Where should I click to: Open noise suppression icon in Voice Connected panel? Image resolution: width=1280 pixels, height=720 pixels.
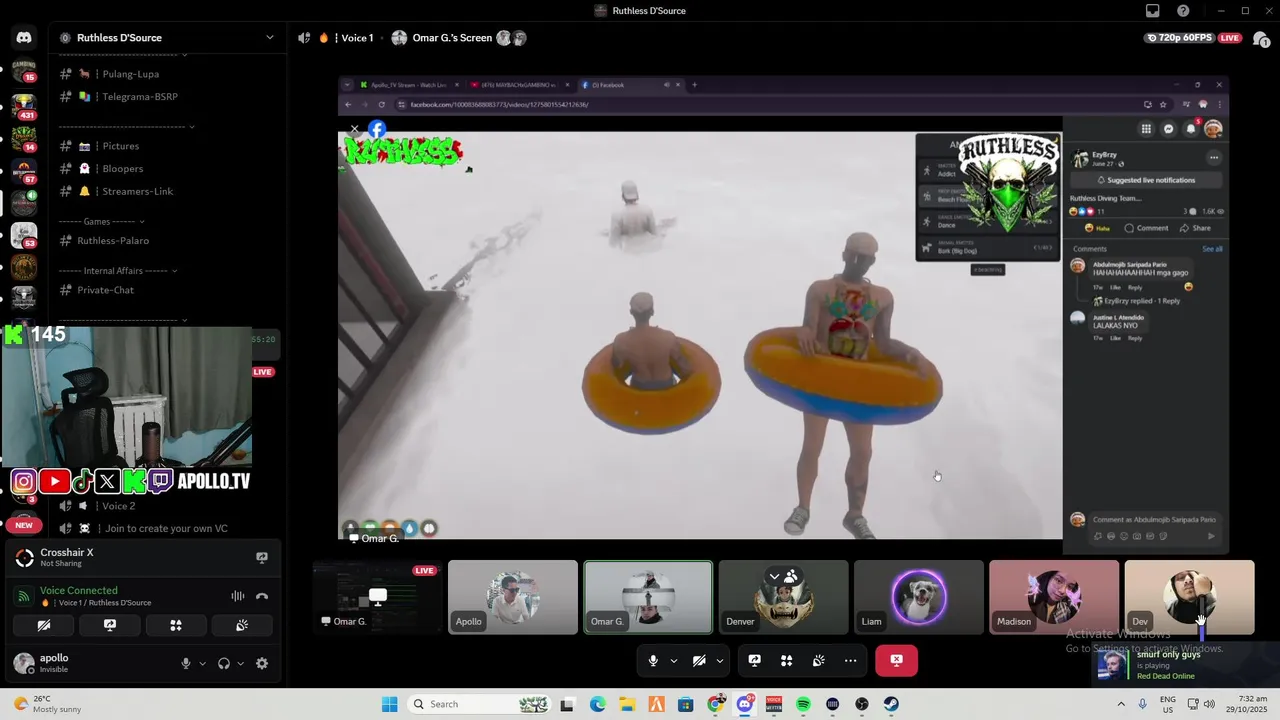pyautogui.click(x=238, y=596)
